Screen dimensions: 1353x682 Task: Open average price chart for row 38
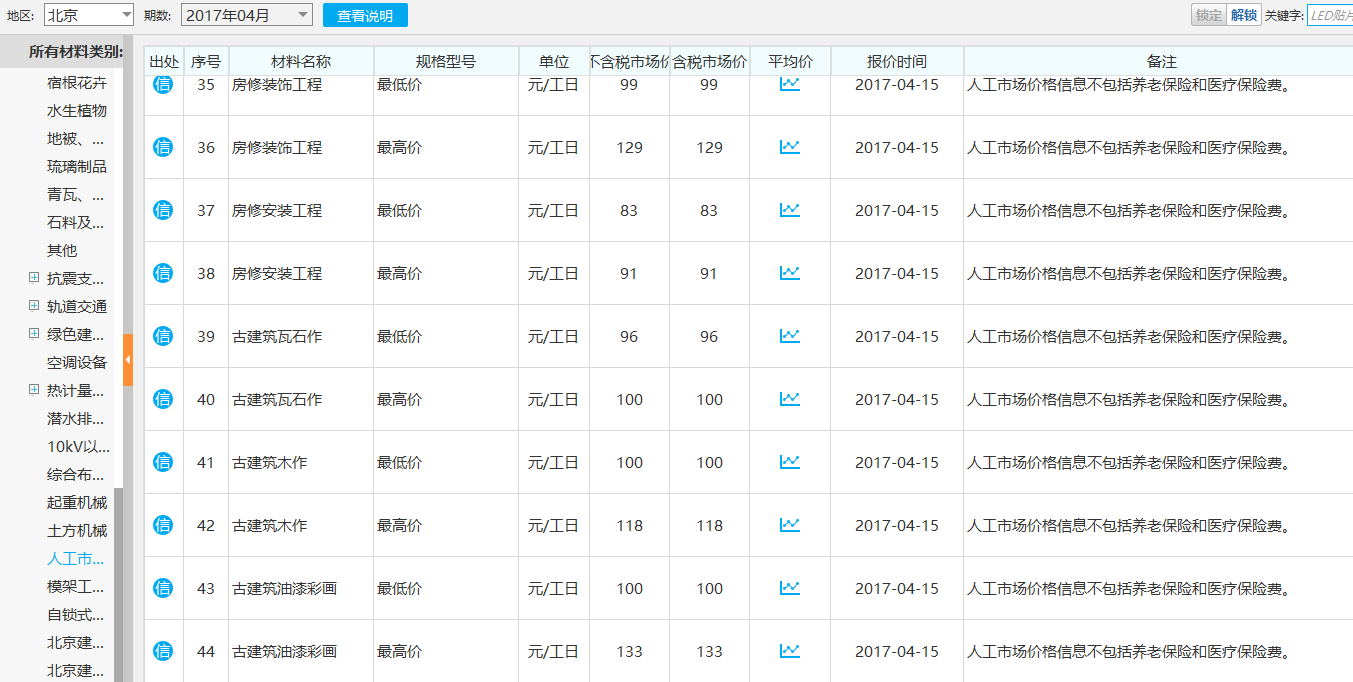[x=790, y=273]
